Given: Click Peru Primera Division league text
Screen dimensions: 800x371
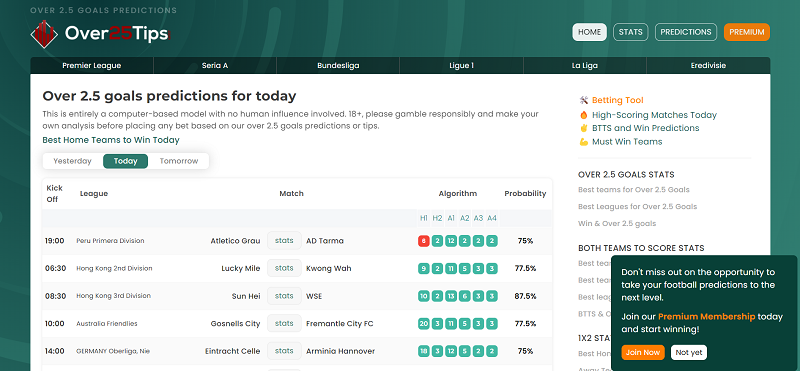Looking at the screenshot, I should (110, 241).
